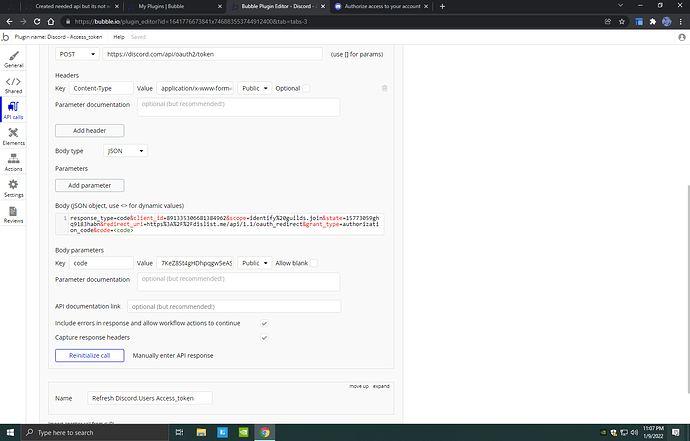The height and width of the screenshot is (441, 690).
Task: Open the plugin Settings section
Action: coord(14,188)
